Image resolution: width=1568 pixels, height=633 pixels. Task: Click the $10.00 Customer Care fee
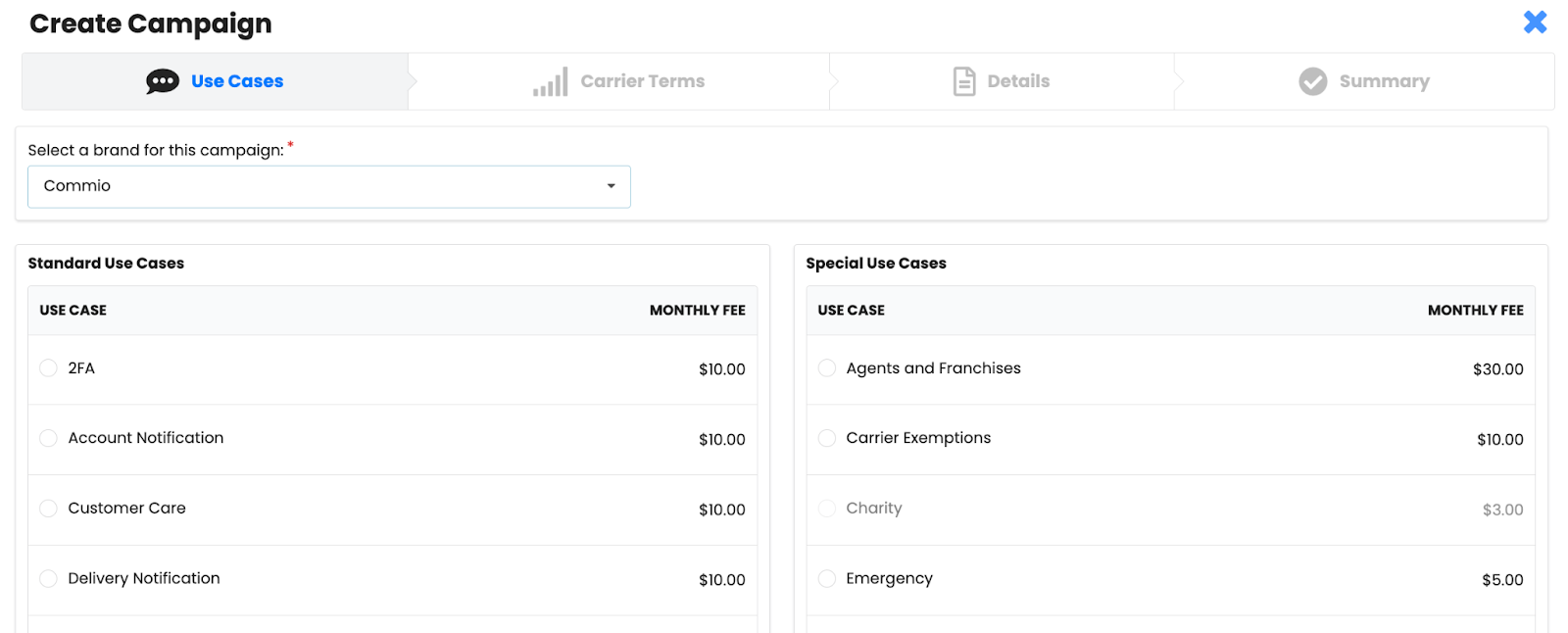coord(722,510)
